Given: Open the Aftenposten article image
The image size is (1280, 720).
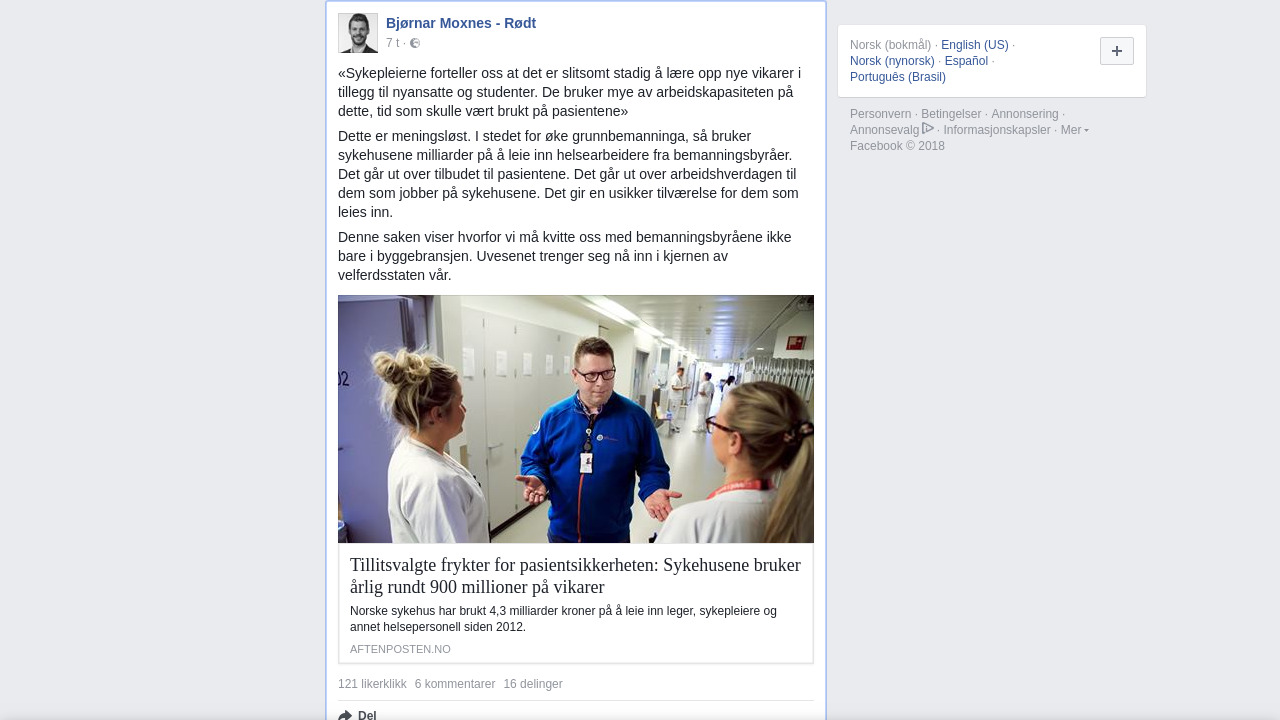Looking at the screenshot, I should (576, 419).
